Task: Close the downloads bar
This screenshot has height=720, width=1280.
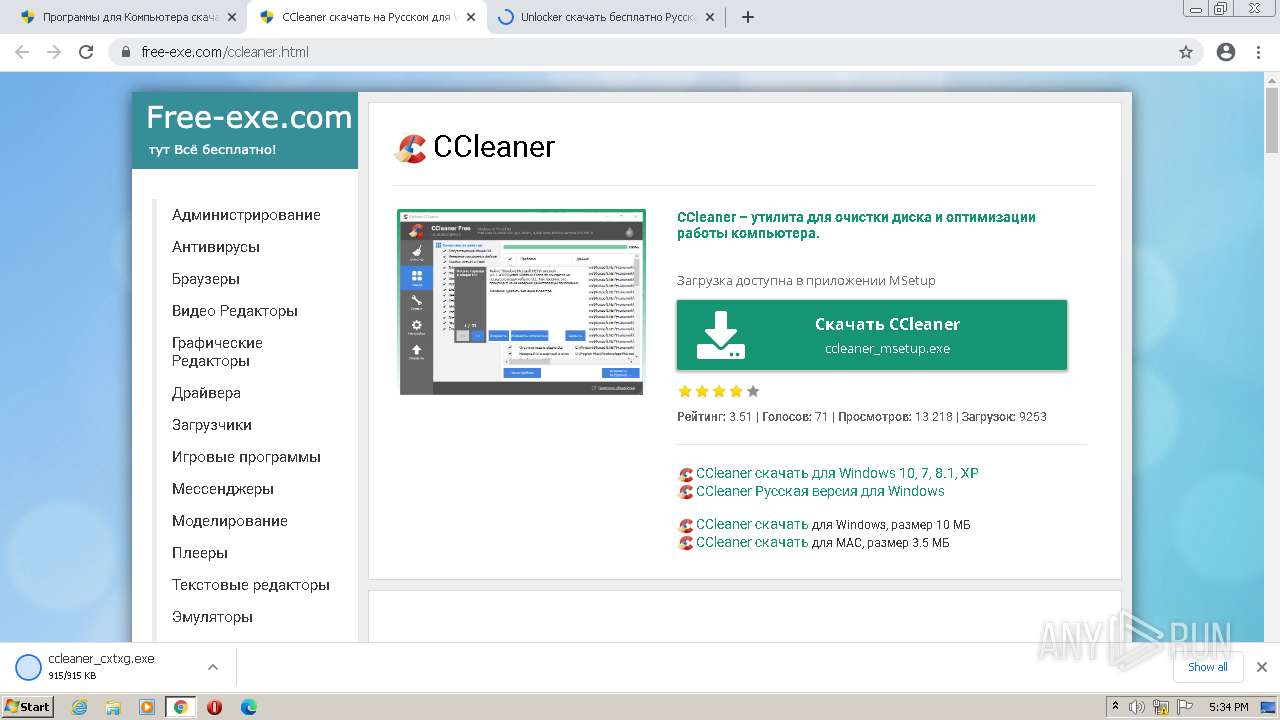Action: click(x=1261, y=667)
